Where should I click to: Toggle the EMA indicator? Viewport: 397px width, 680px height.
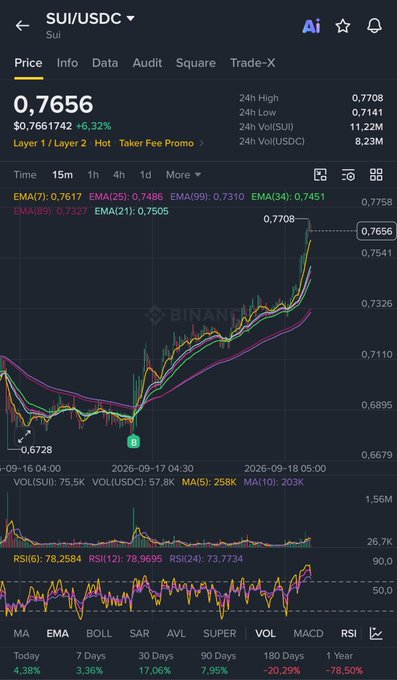(x=58, y=634)
